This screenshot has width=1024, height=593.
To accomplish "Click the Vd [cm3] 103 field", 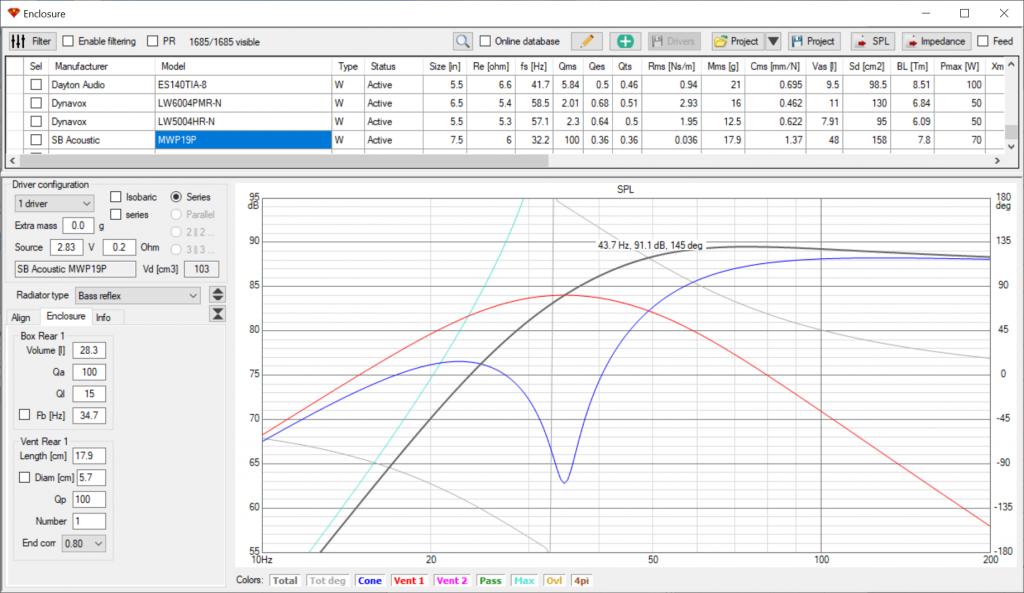I will [x=201, y=269].
